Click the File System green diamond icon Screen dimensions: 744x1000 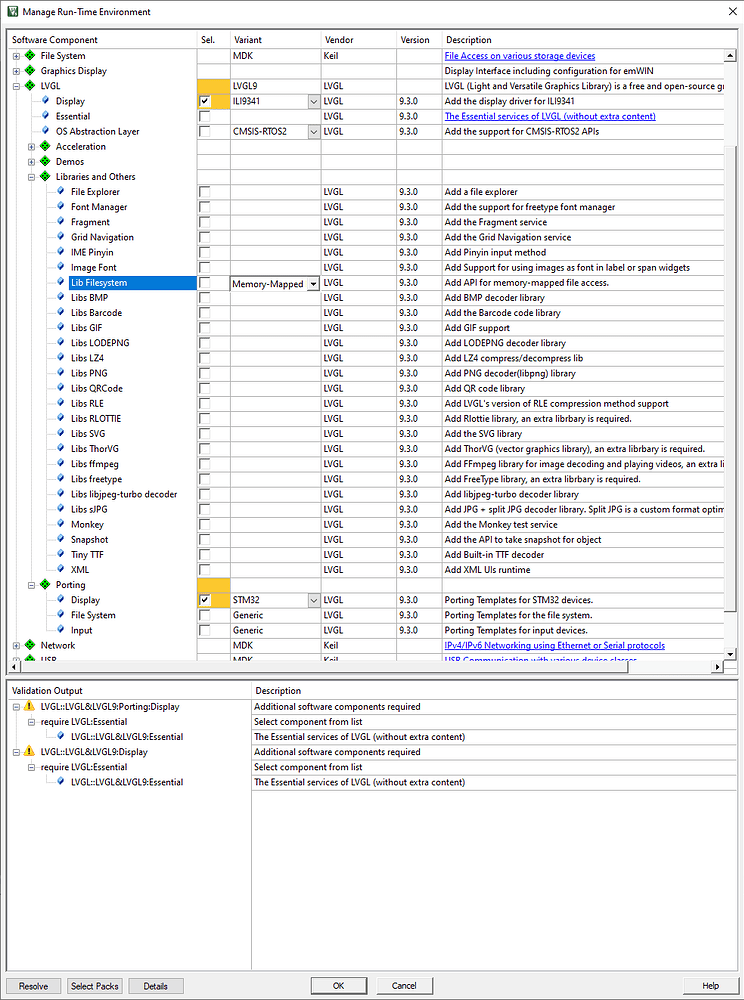coord(29,55)
